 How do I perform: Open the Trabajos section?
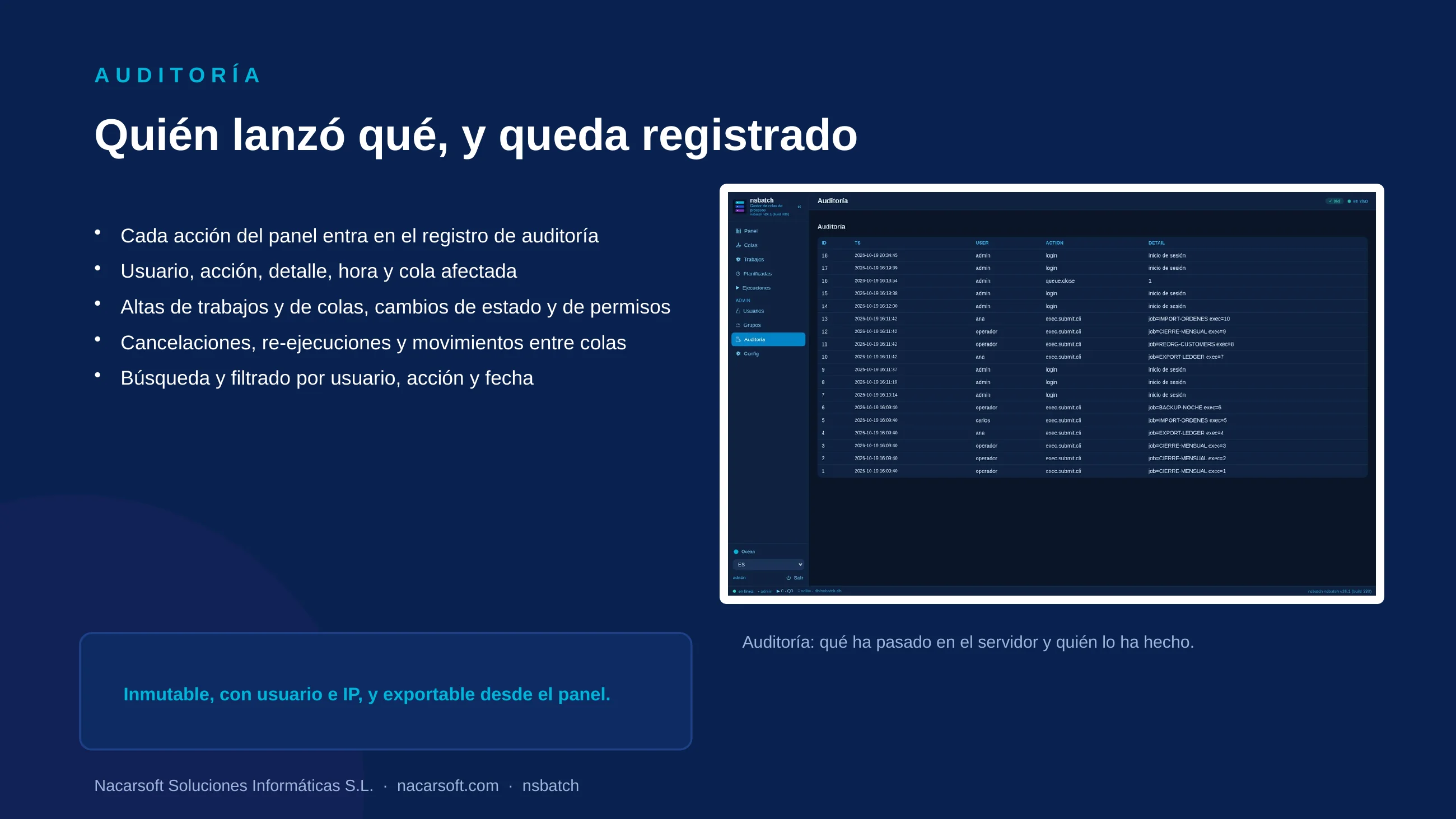coord(768,259)
